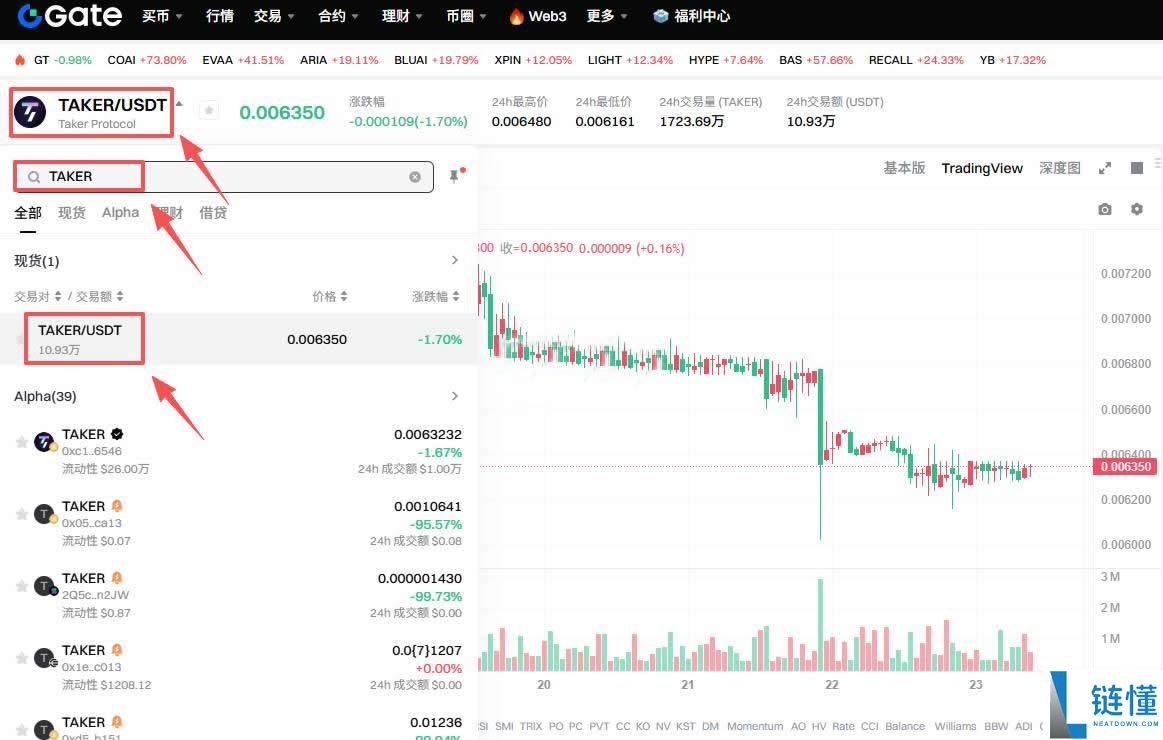Open the Web3 menu item
1163x740 pixels.
point(538,16)
